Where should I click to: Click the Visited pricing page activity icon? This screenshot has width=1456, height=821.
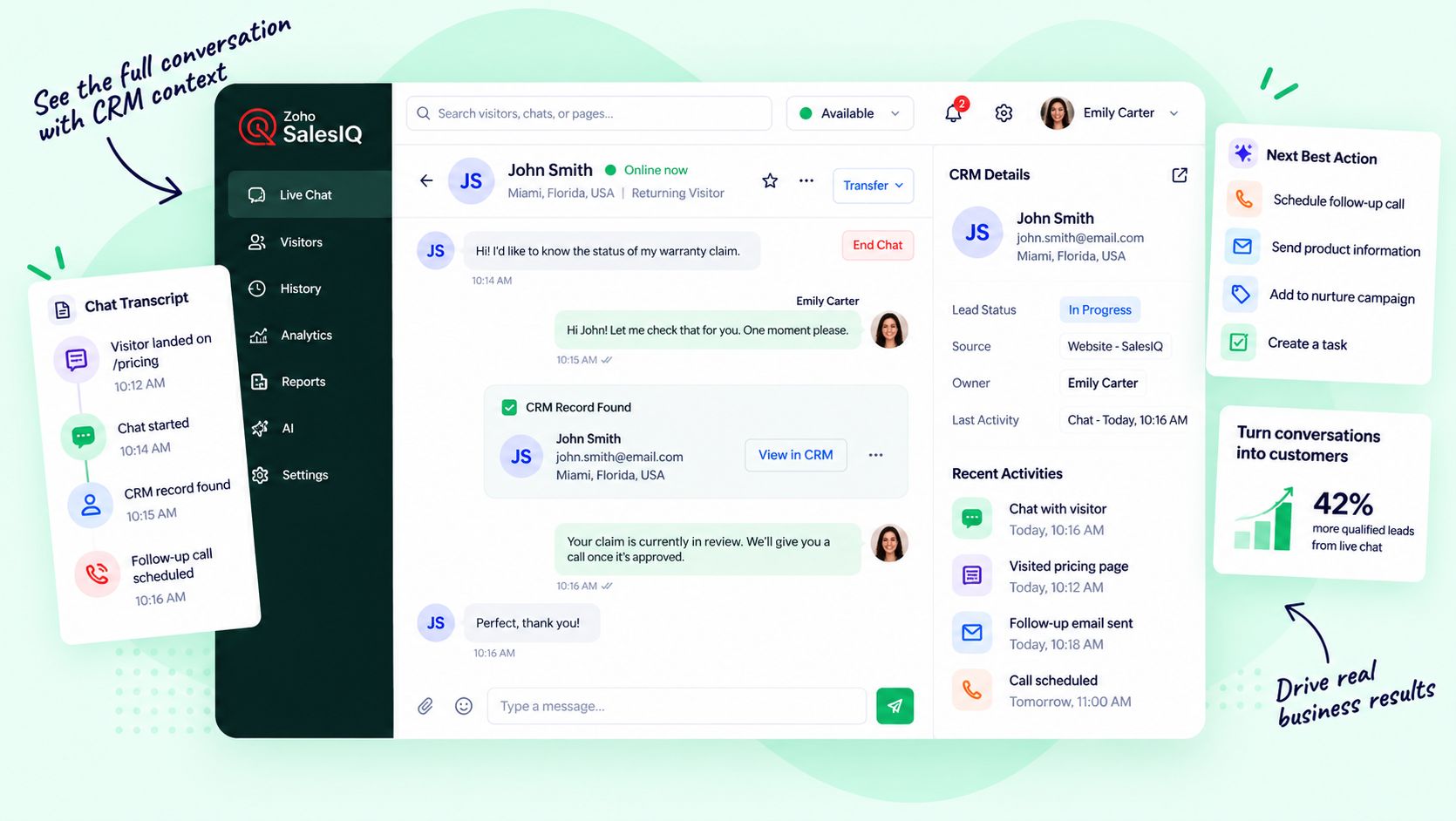972,575
